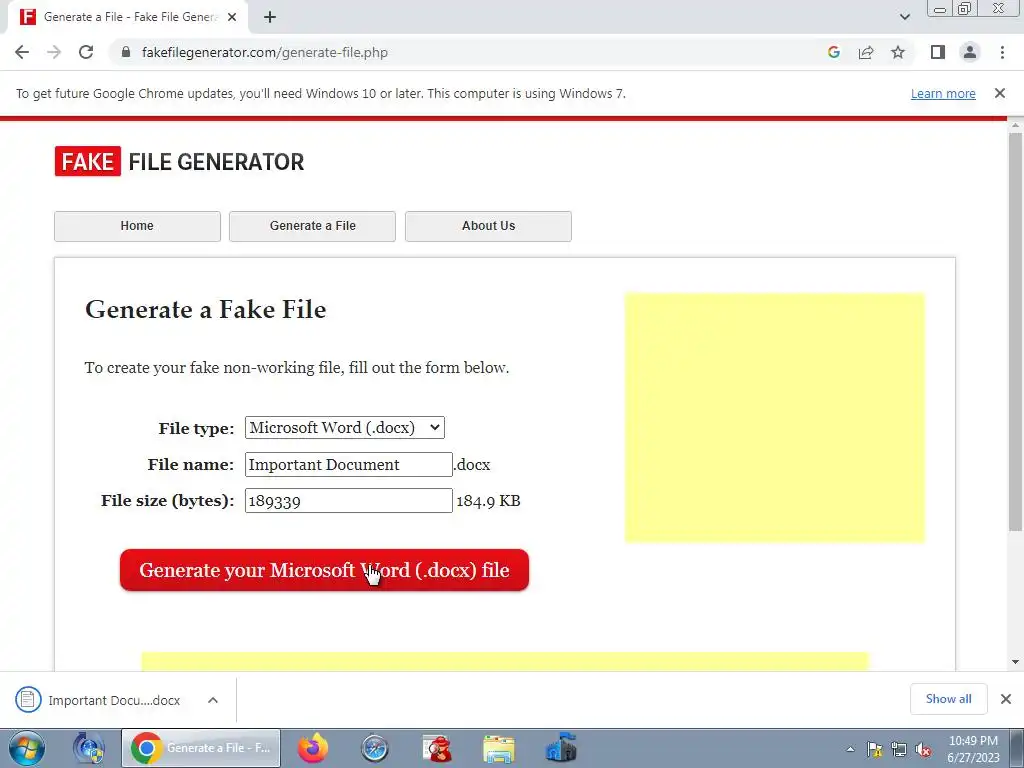This screenshot has height=768, width=1024.
Task: Click the address bar URL text
Action: coord(264,52)
